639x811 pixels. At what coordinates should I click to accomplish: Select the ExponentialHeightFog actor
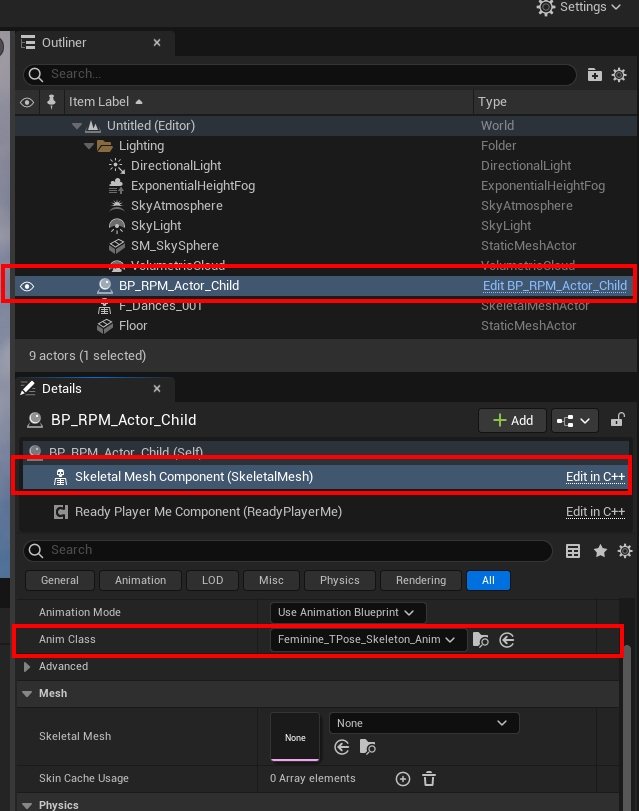(192, 186)
